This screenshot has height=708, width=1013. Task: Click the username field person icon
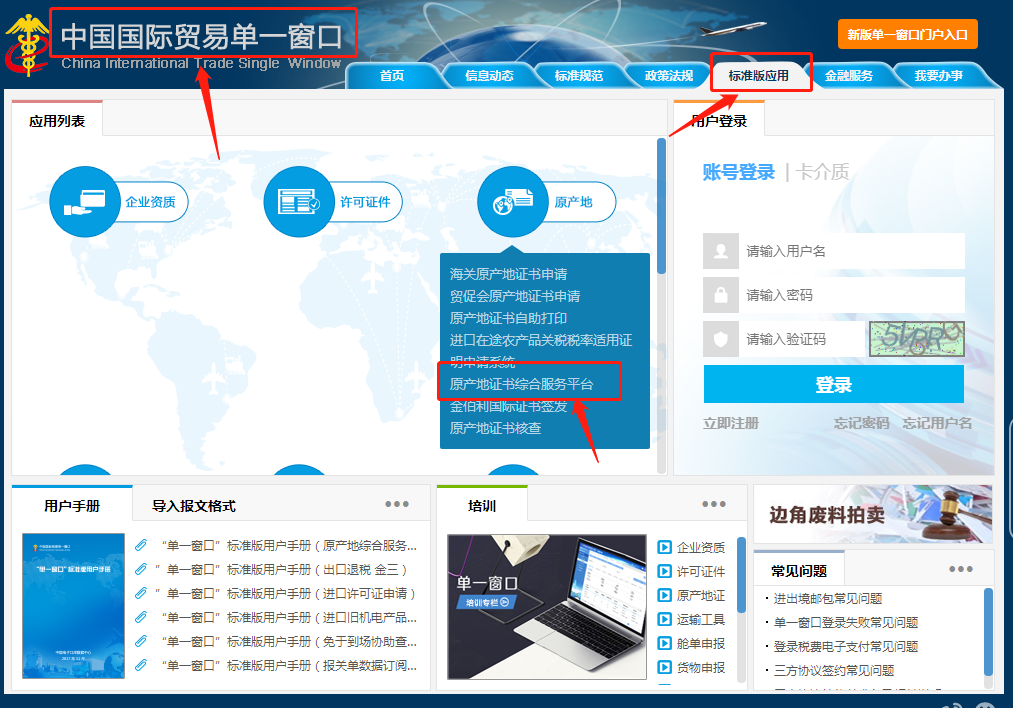(x=721, y=251)
